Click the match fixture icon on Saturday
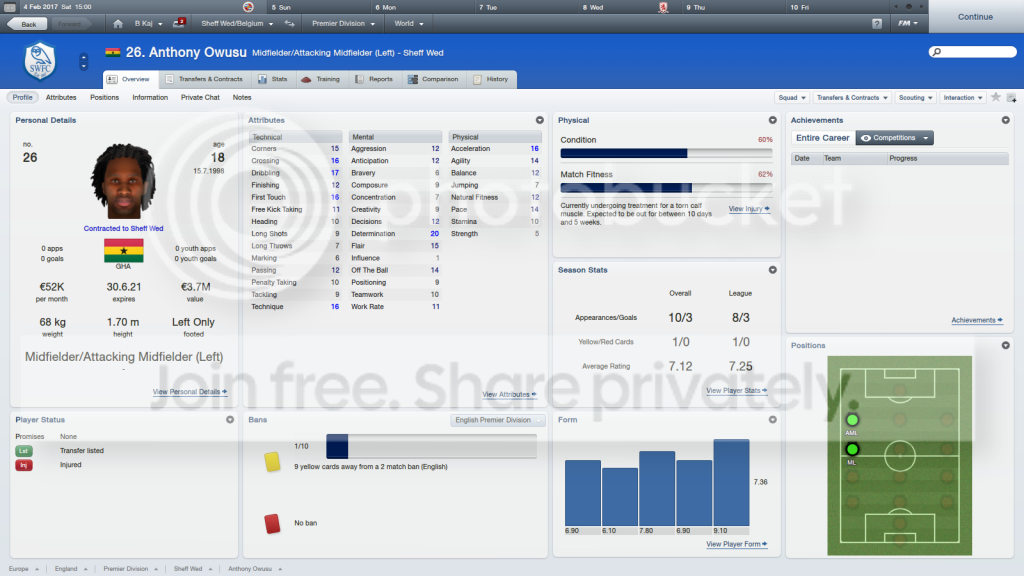The image size is (1024, 576). point(248,7)
